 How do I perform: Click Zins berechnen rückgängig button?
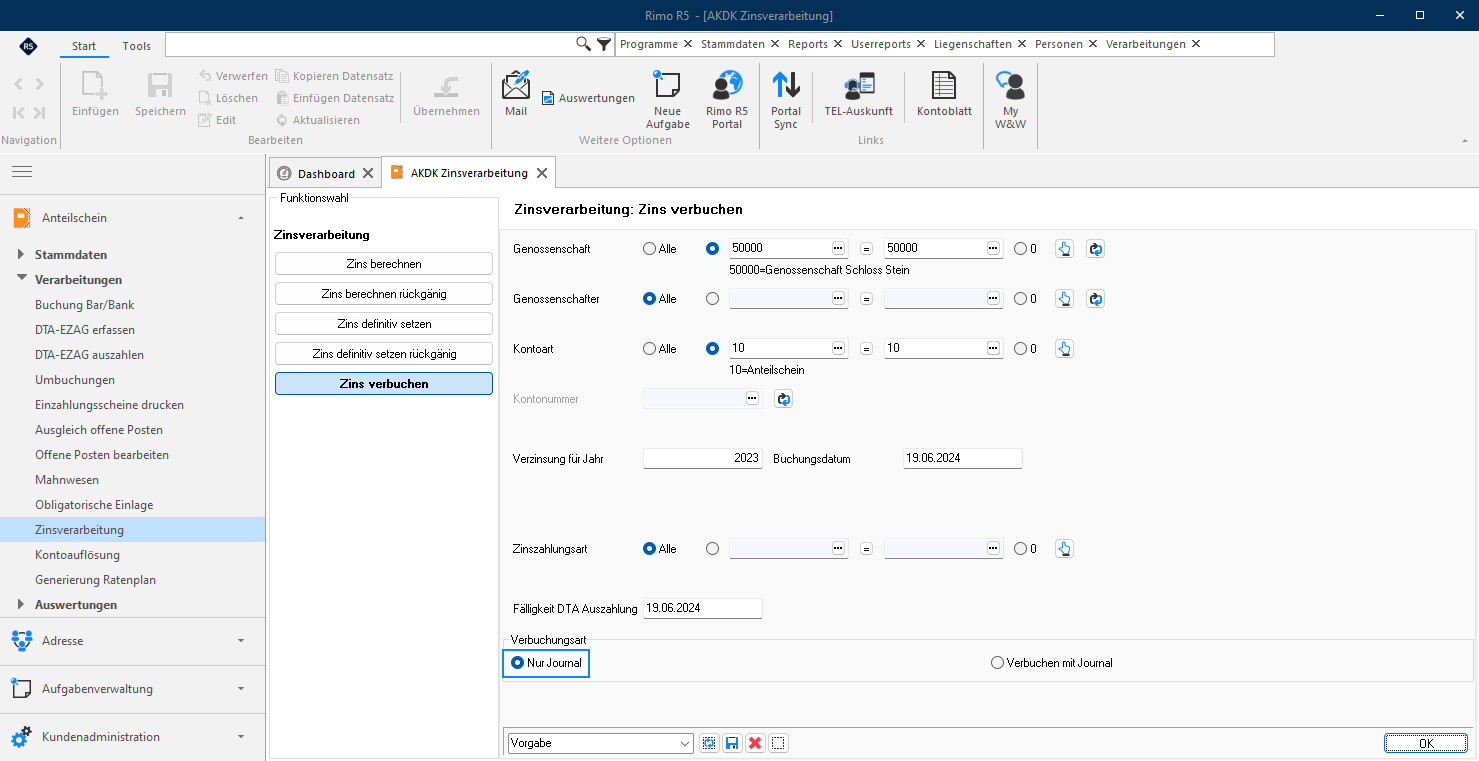[384, 294]
